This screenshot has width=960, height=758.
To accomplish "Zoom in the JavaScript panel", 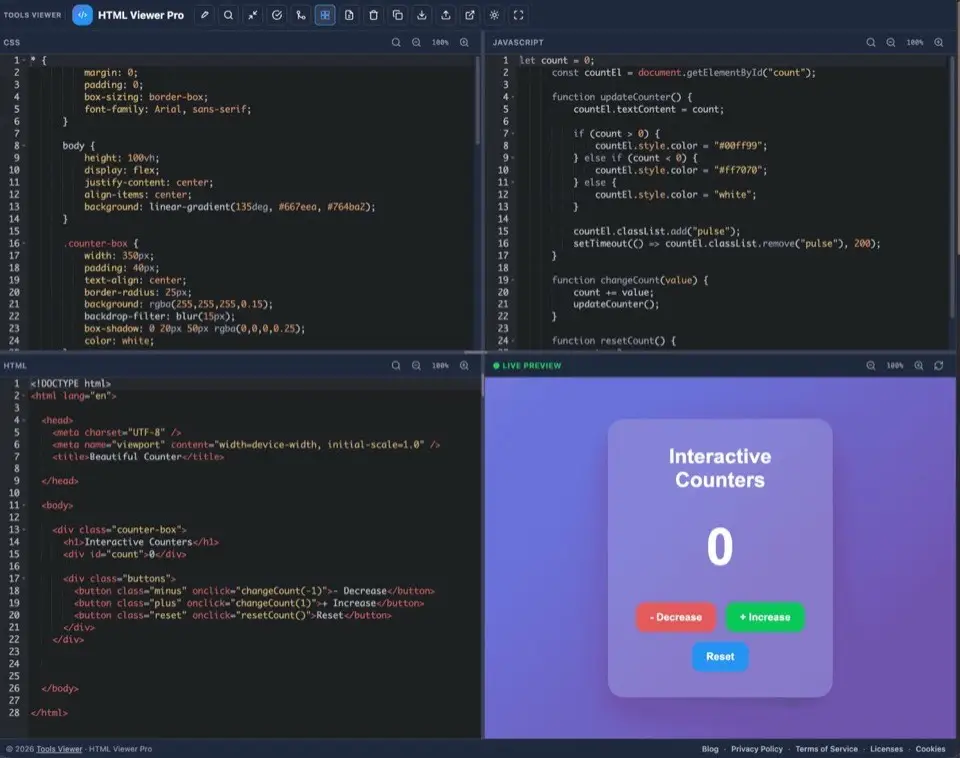I will [939, 42].
